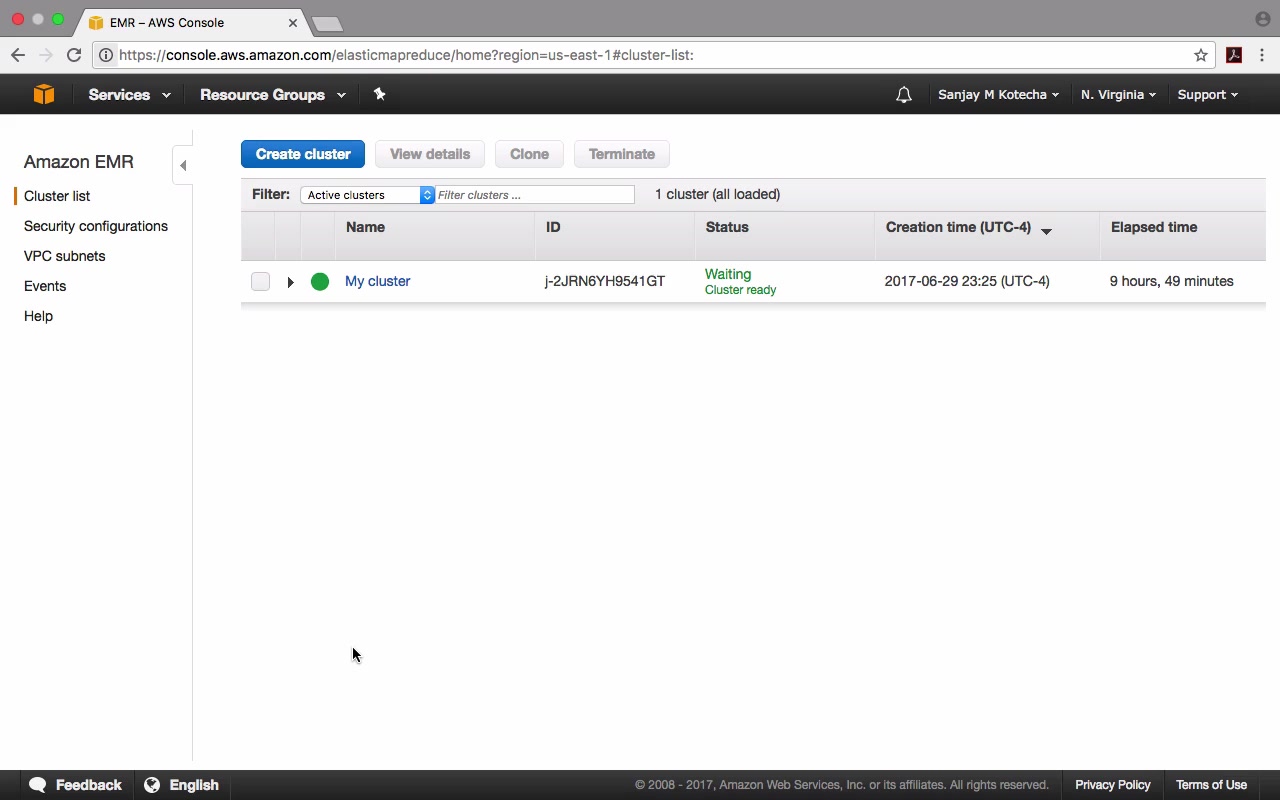
Task: Click the pin shortcuts icon in navbar
Action: tap(379, 94)
